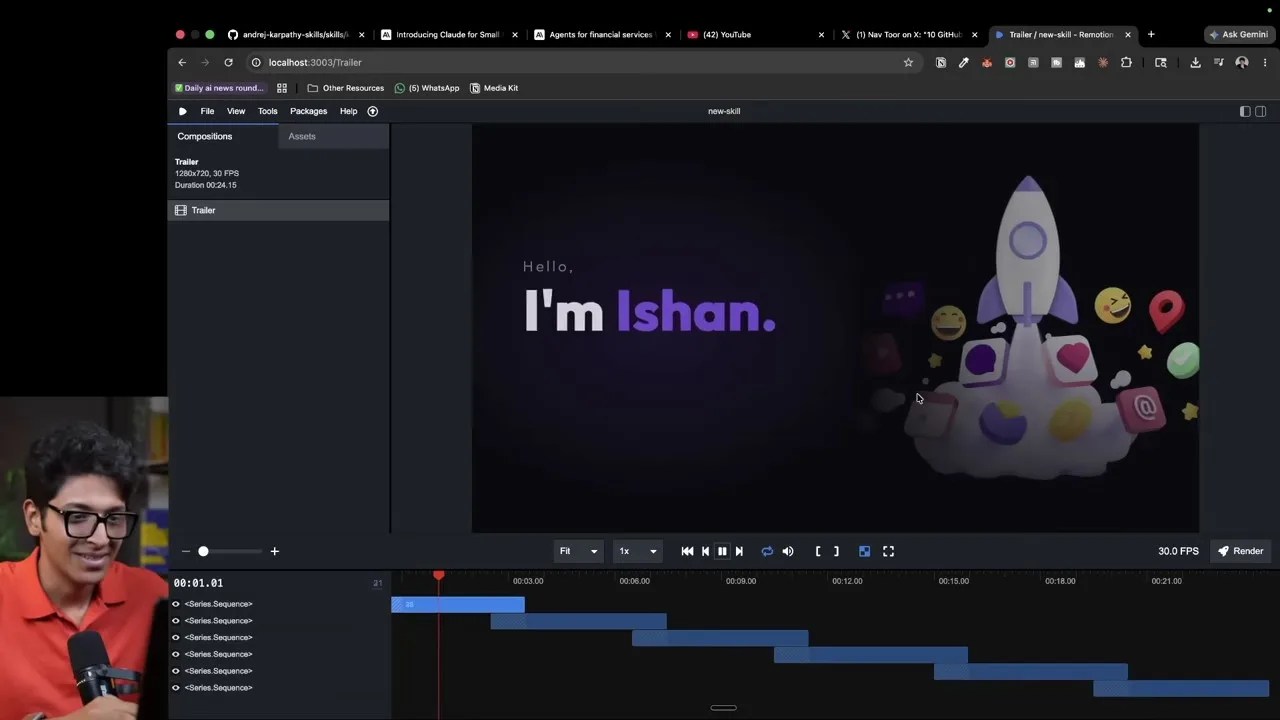This screenshot has width=1280, height=720.
Task: Toggle the right sidebar panel
Action: click(x=1261, y=111)
